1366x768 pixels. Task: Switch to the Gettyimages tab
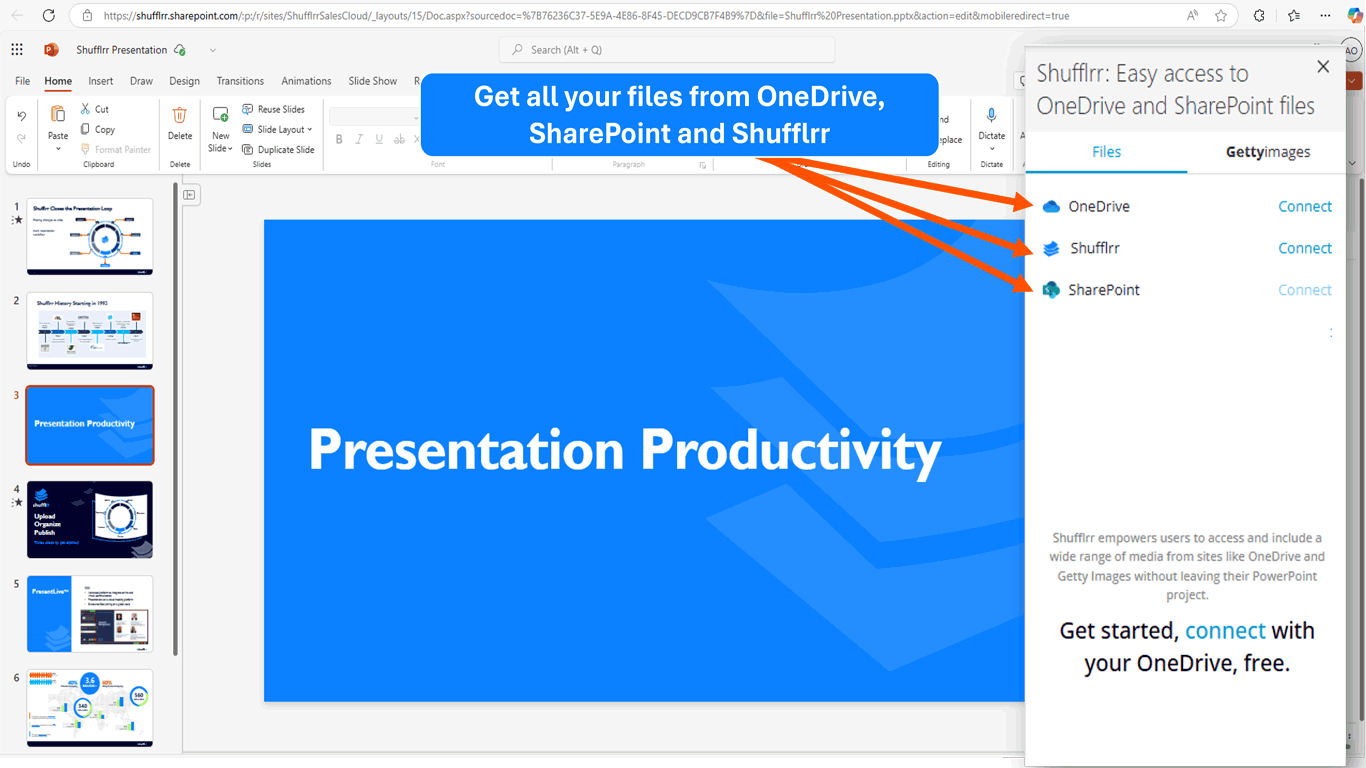pos(1267,152)
